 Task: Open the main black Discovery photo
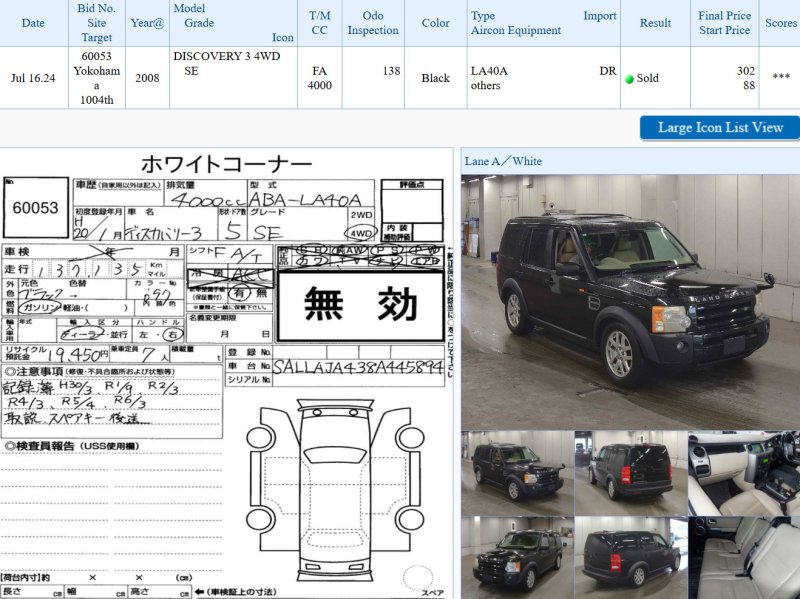[x=629, y=301]
